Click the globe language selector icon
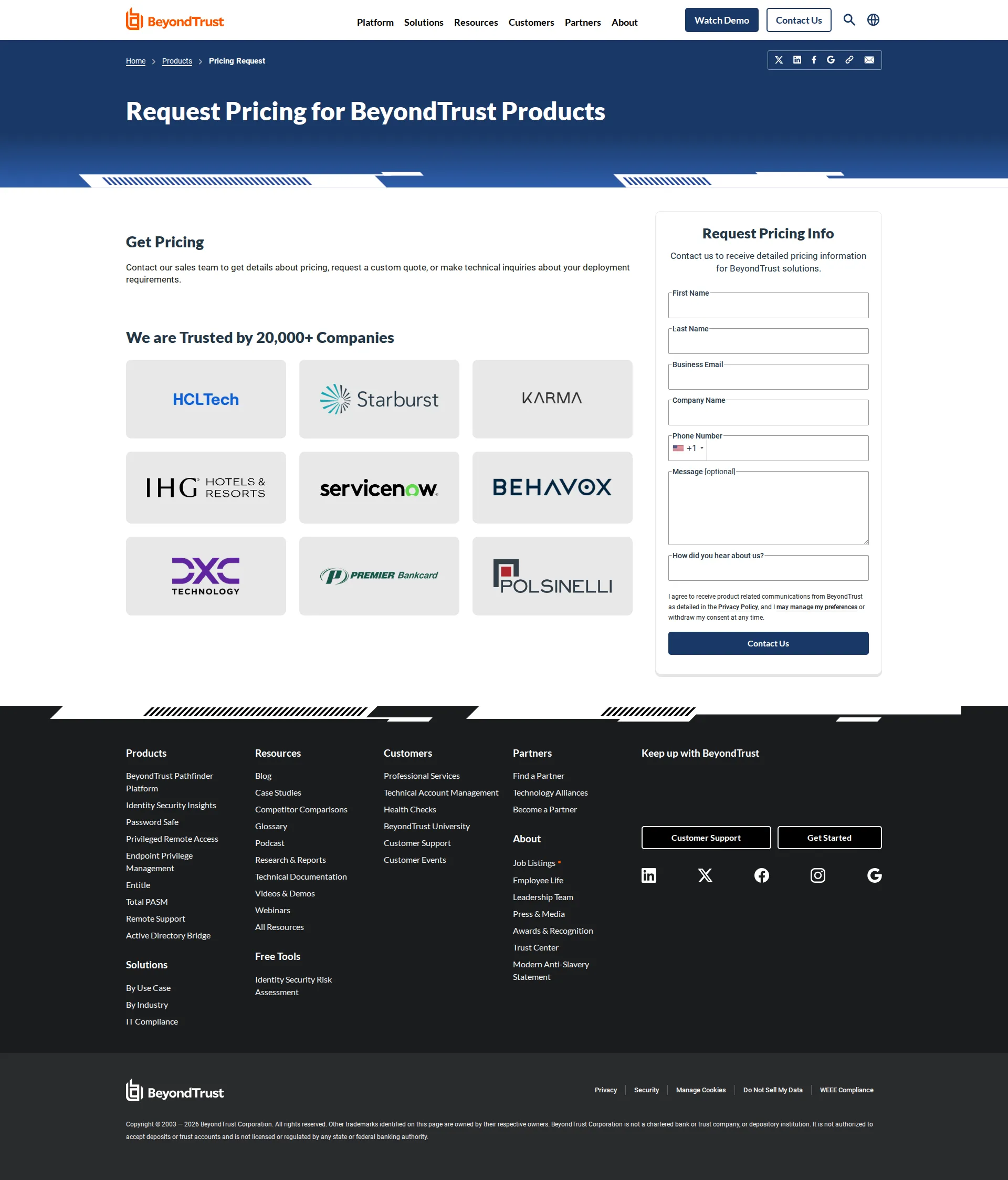Viewport: 1008px width, 1180px height. (873, 19)
